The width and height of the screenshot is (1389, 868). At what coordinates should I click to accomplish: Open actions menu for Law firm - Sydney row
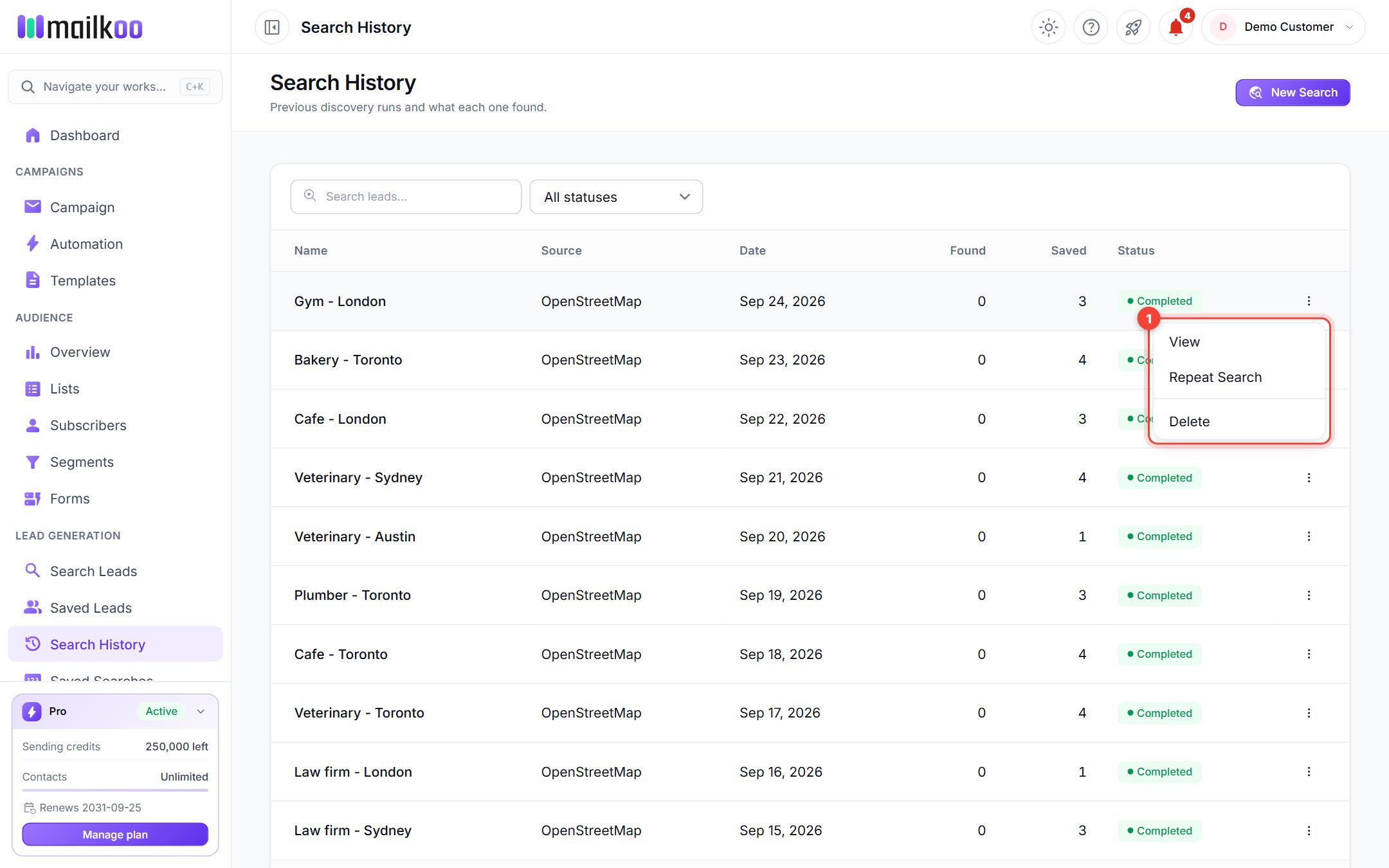[1309, 831]
